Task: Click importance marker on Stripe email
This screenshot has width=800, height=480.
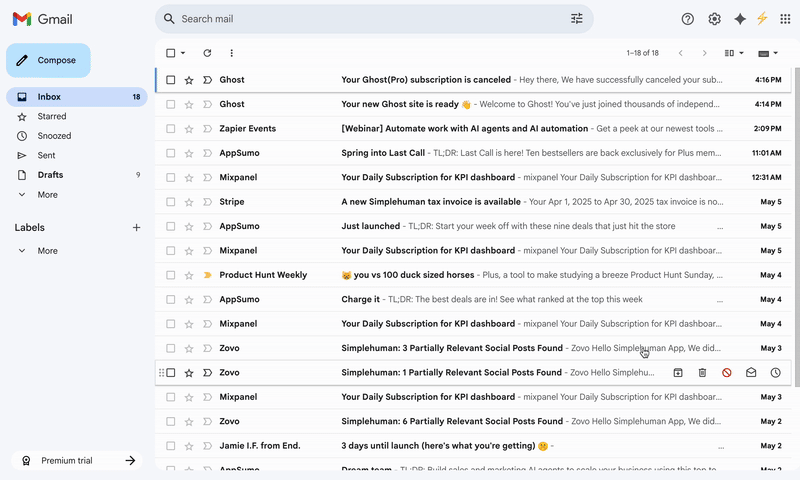Action: pos(207,202)
